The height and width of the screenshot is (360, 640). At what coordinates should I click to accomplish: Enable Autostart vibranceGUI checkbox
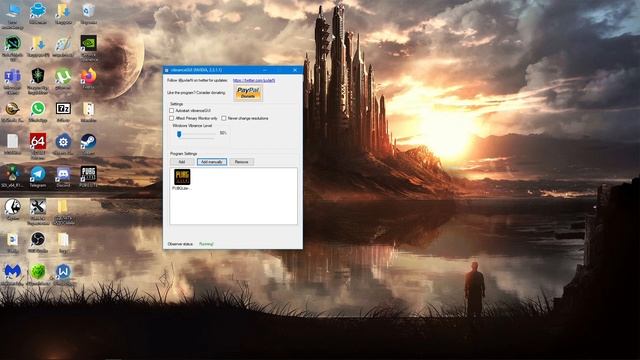(x=171, y=111)
